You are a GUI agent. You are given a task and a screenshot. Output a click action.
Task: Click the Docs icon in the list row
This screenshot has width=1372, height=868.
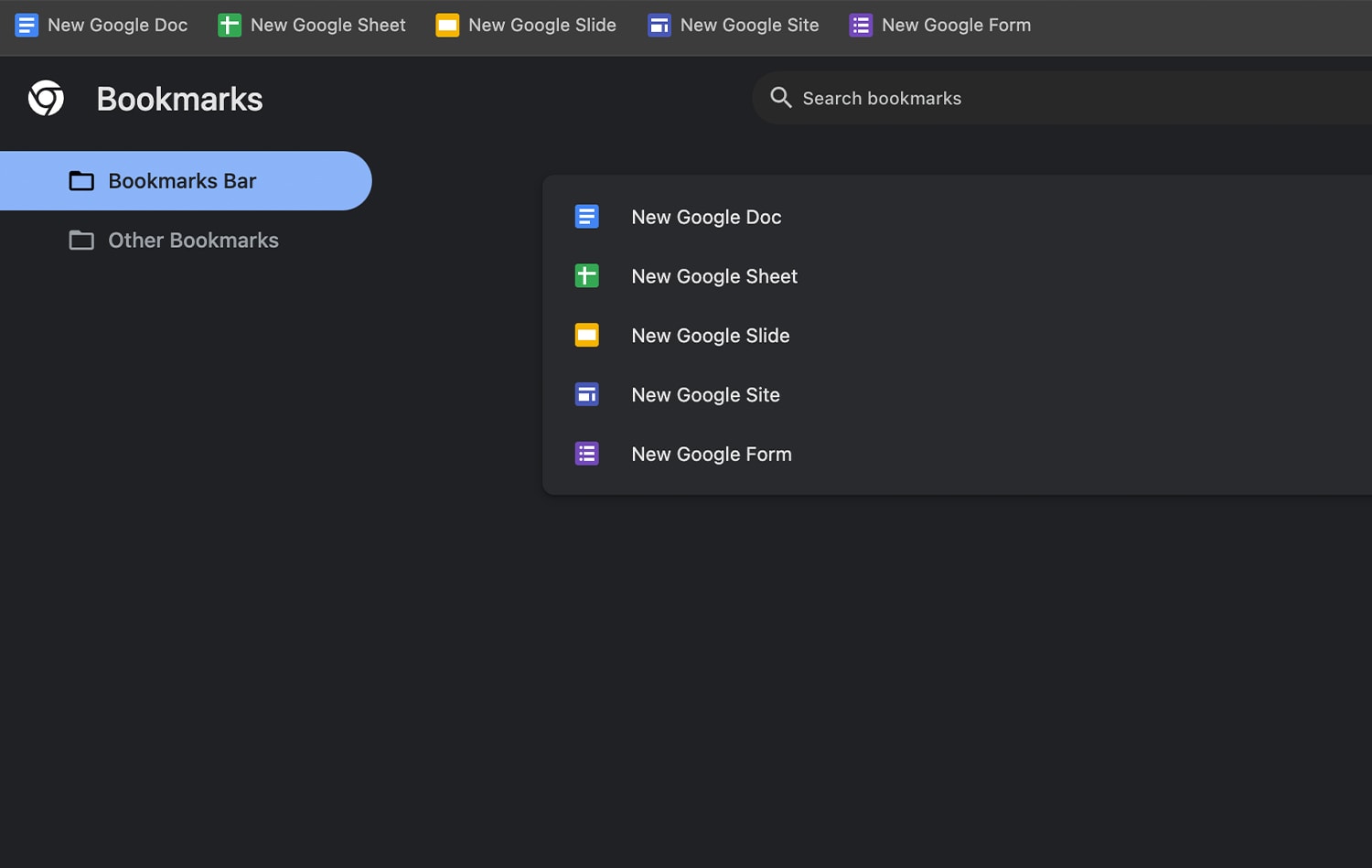click(x=587, y=216)
